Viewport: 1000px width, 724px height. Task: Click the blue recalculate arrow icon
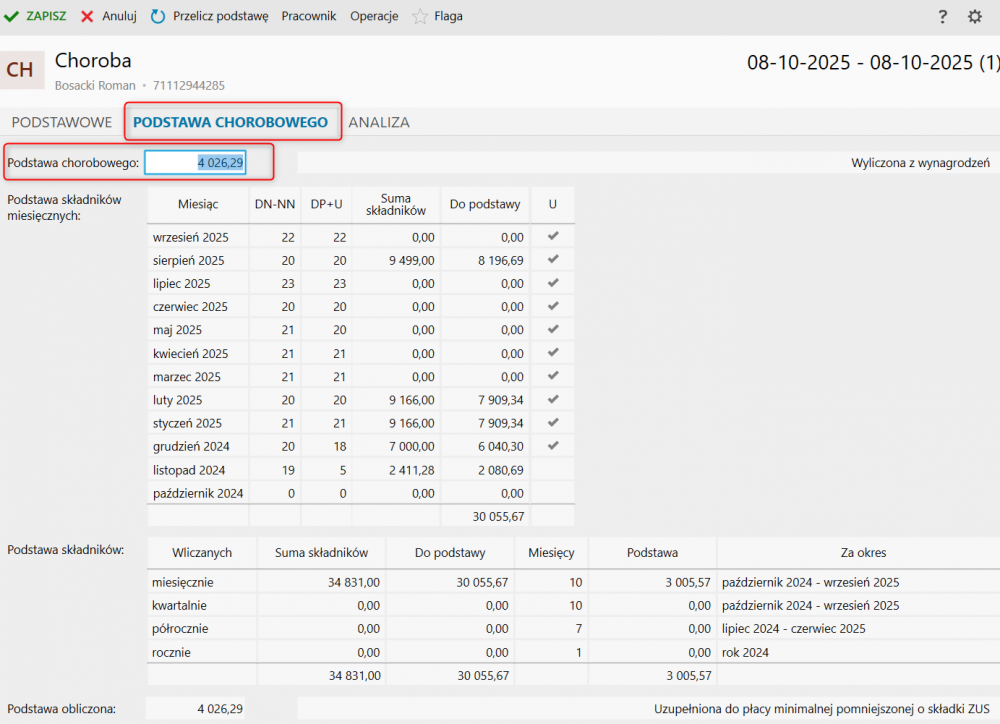(158, 16)
